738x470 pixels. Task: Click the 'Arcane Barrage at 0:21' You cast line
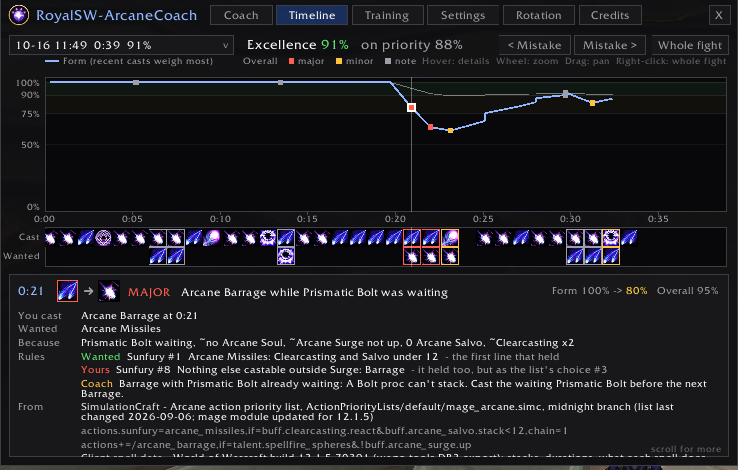pos(139,316)
